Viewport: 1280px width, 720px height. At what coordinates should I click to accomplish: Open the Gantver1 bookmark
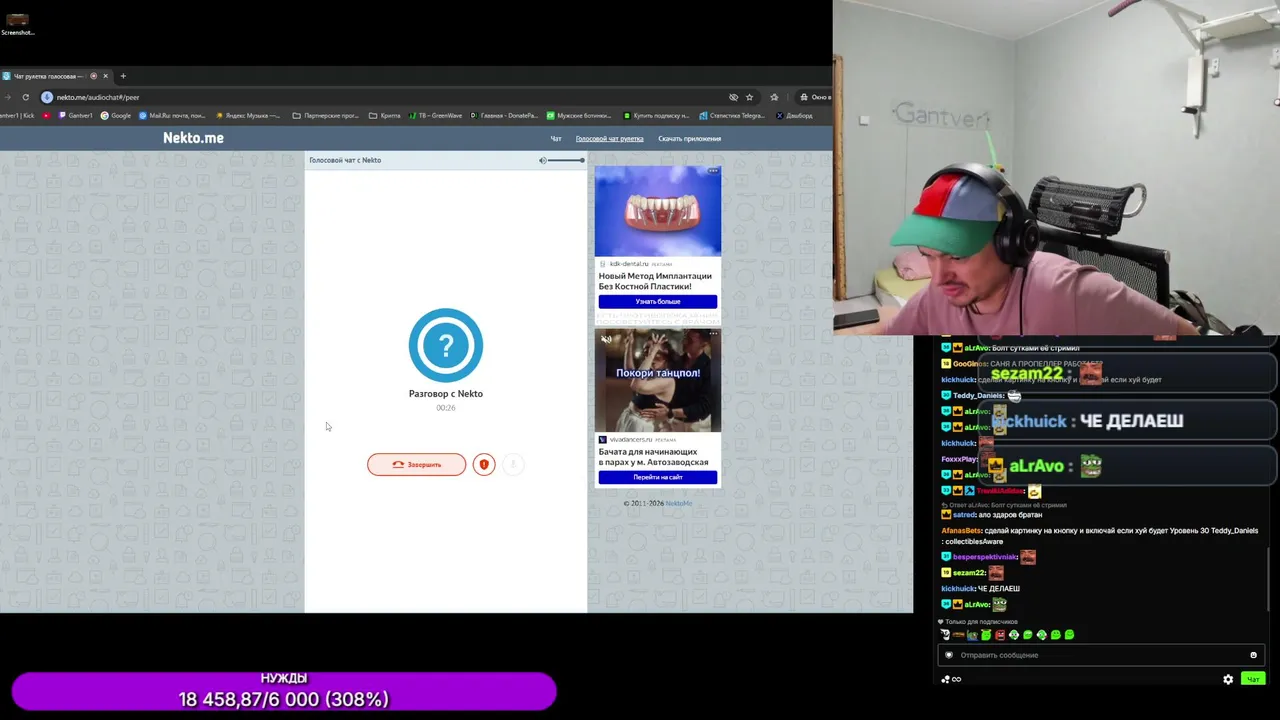point(76,115)
